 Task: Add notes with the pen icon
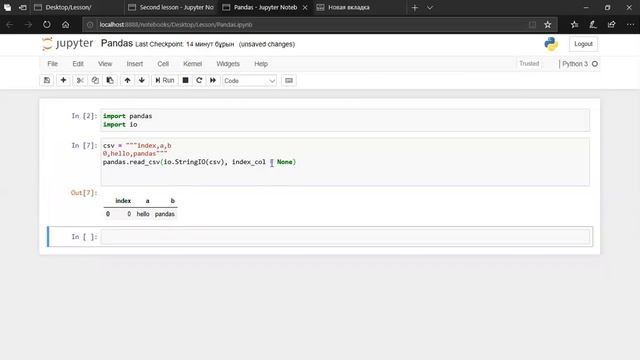[593, 25]
